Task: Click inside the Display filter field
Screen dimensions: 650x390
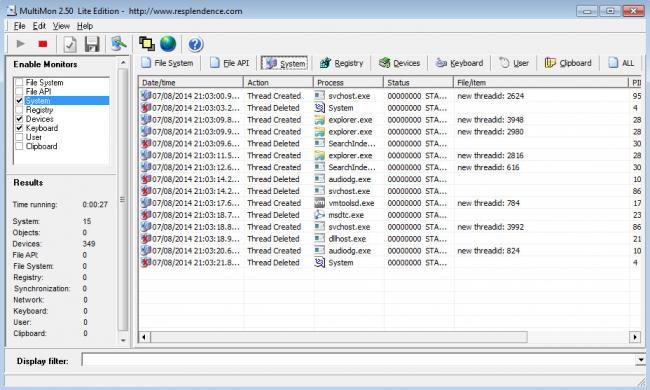Action: (x=359, y=360)
